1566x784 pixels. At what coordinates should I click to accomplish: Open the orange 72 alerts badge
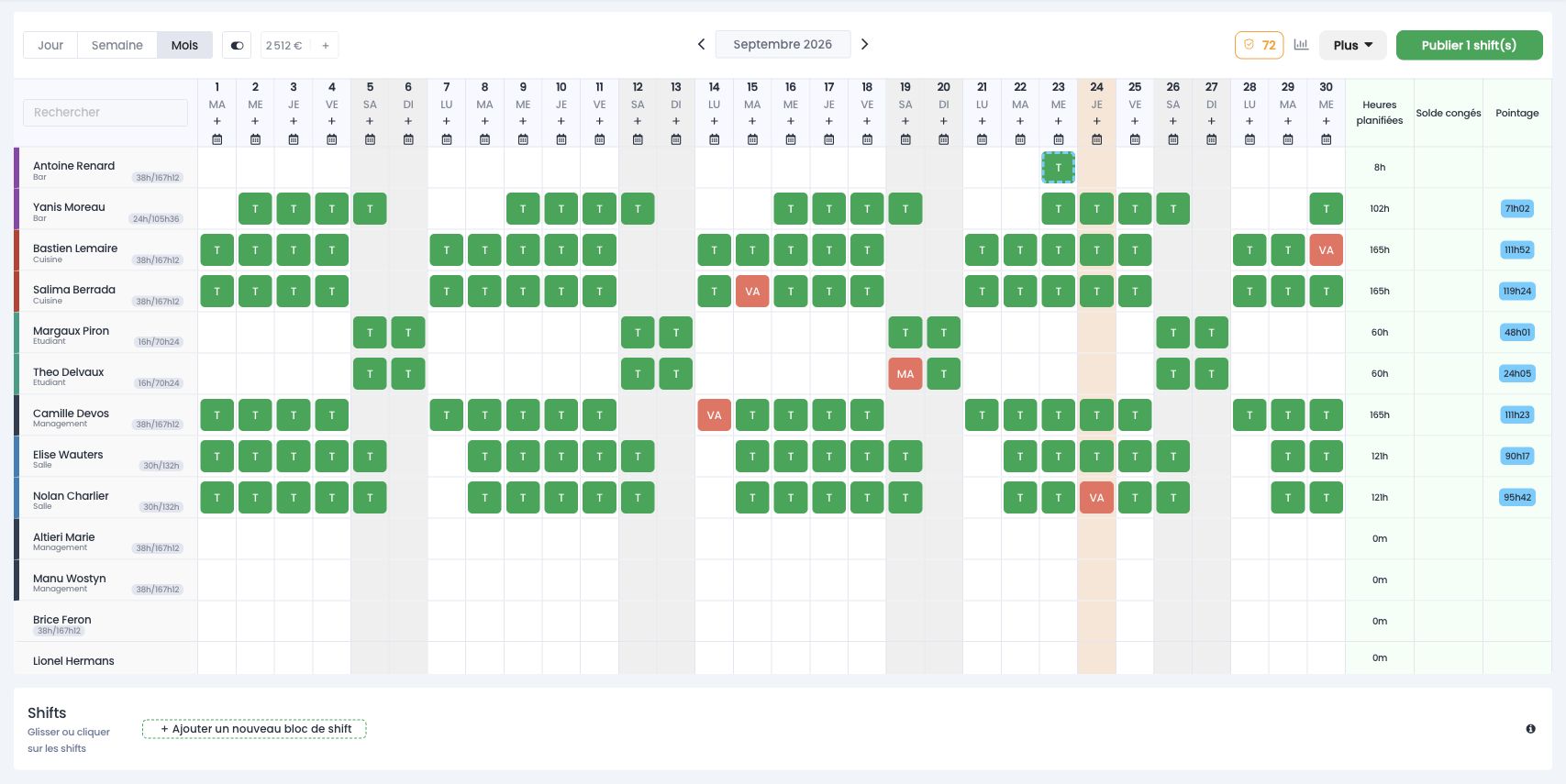(x=1259, y=45)
